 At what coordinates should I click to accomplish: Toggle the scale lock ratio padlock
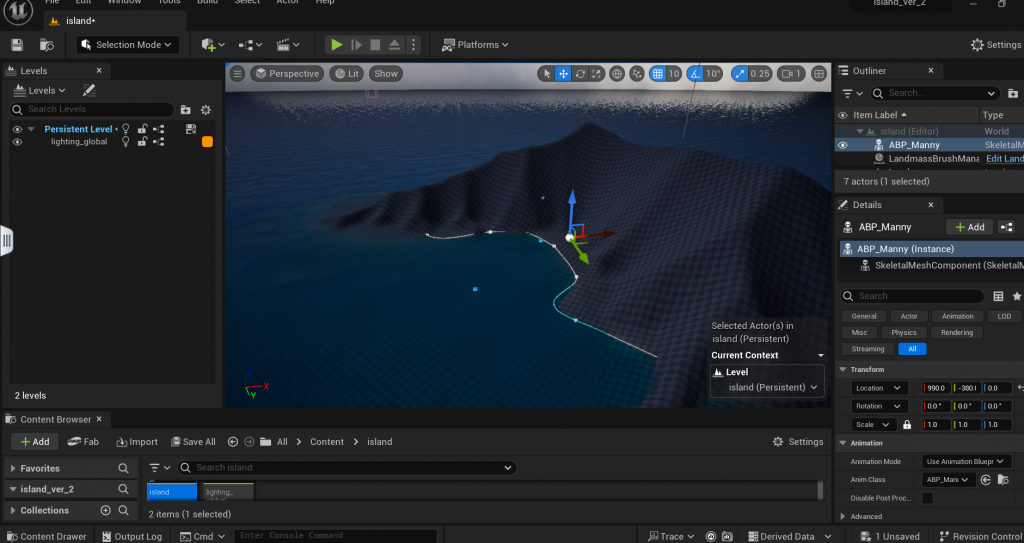[906, 425]
